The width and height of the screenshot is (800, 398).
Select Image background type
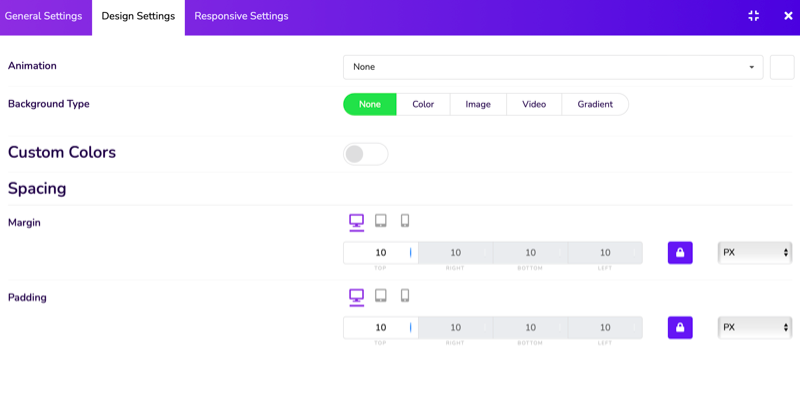click(x=478, y=104)
